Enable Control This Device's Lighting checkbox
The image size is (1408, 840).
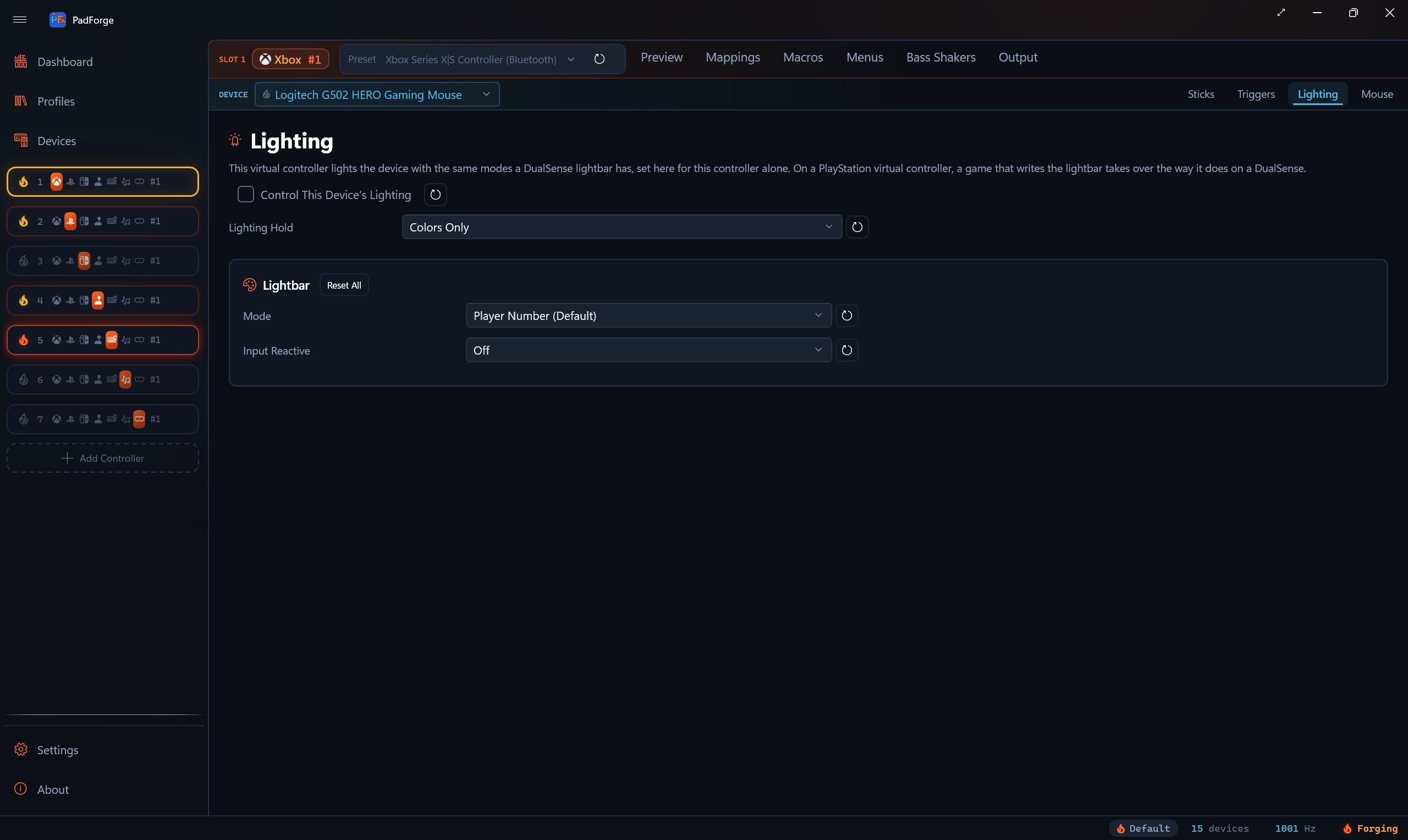246,195
